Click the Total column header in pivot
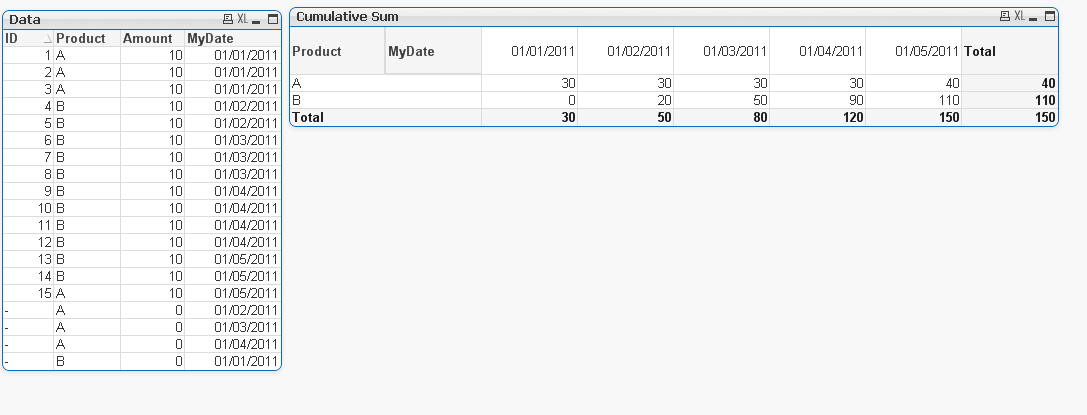 point(1009,51)
